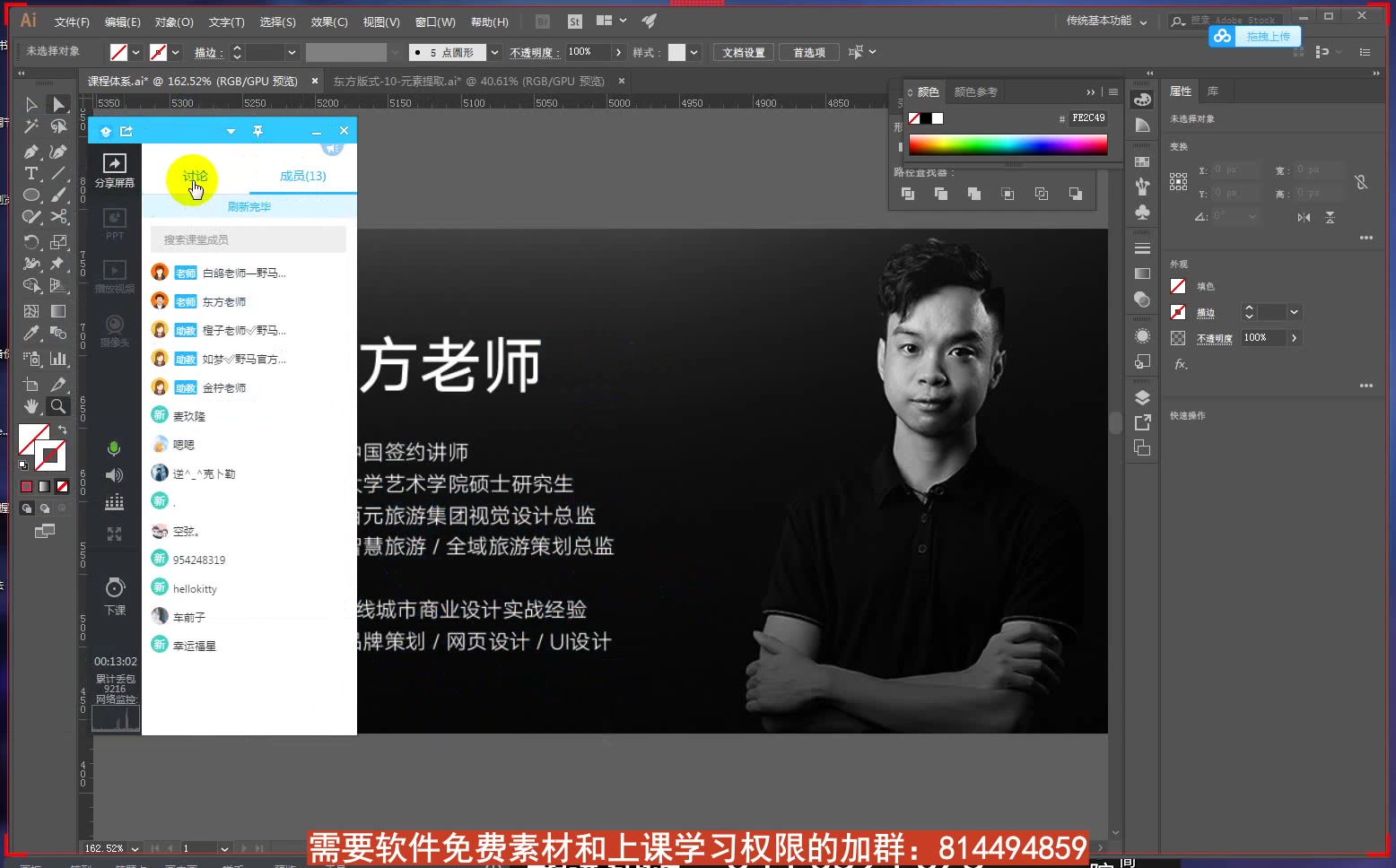
Task: Switch to the 成员(13) tab
Action: (x=302, y=176)
